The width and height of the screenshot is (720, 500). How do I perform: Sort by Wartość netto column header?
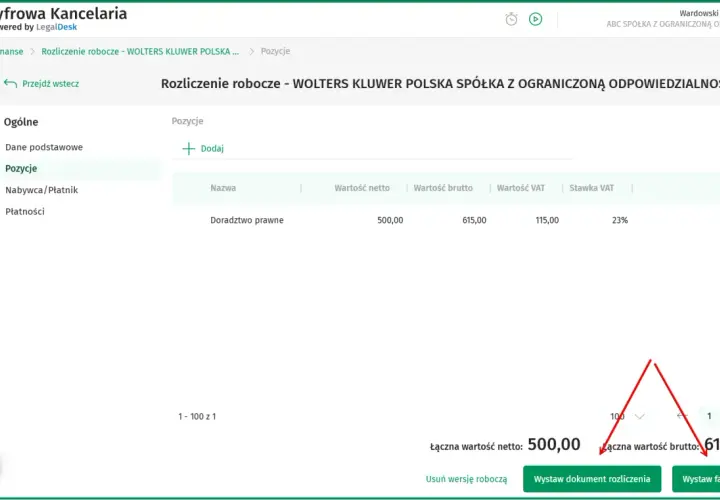(x=362, y=188)
